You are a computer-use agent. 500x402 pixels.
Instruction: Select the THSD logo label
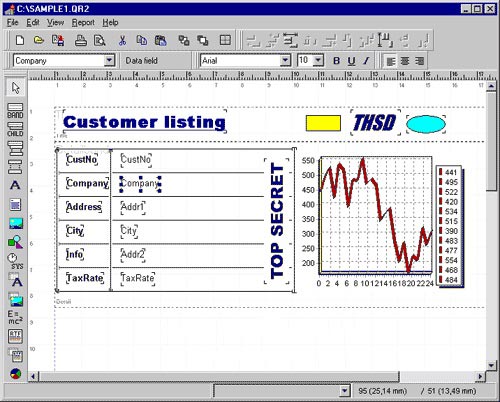coord(375,122)
